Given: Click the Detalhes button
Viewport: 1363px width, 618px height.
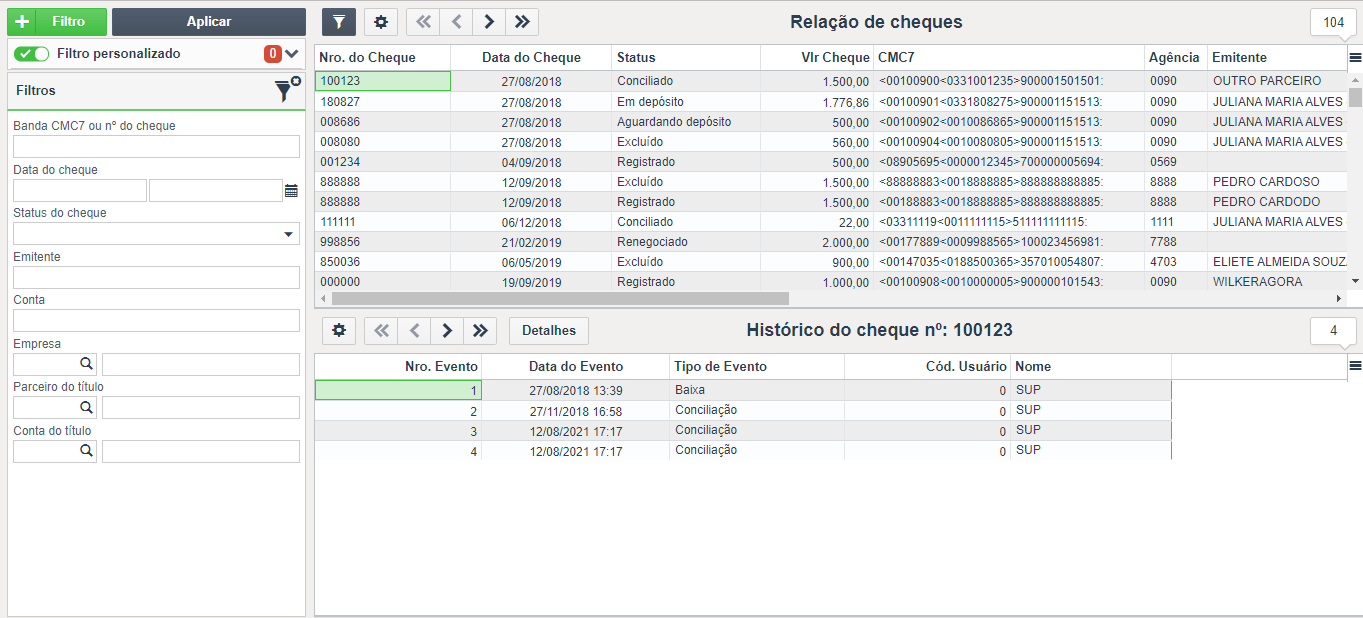Looking at the screenshot, I should click(x=549, y=330).
